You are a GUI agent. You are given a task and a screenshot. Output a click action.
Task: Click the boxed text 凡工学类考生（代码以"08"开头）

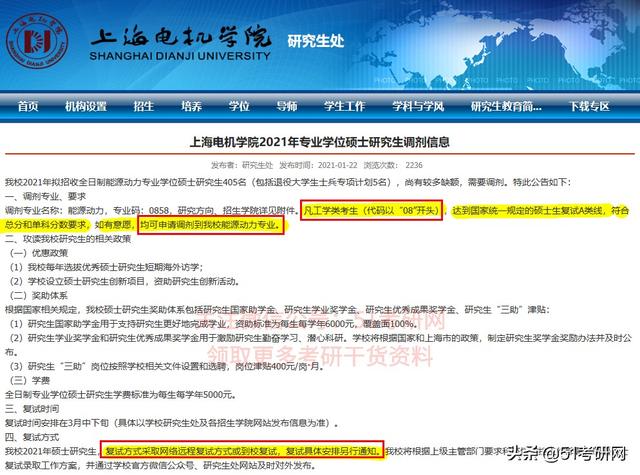pyautogui.click(x=371, y=211)
